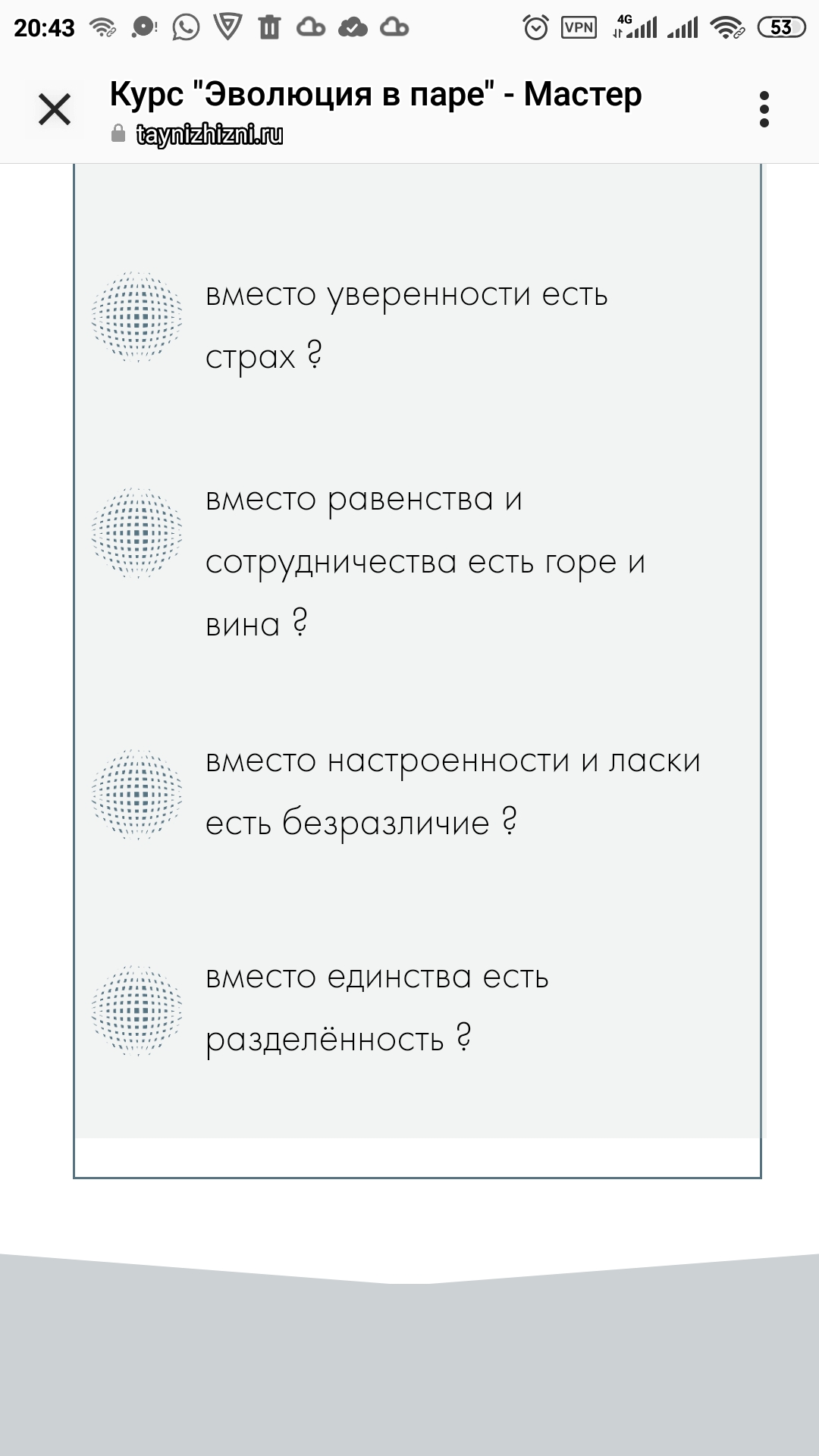Tap the clock showing 20:43

click(44, 28)
